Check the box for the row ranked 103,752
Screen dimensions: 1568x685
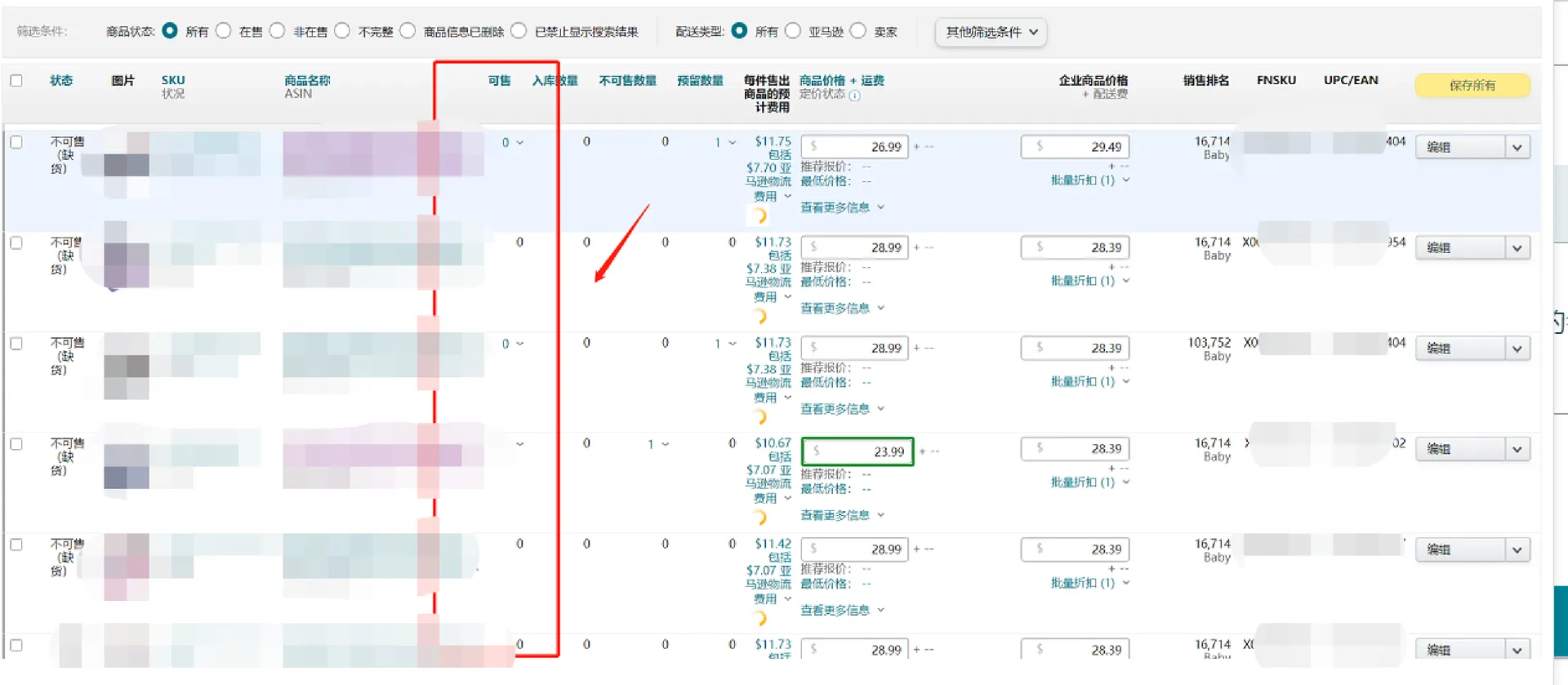[x=16, y=344]
